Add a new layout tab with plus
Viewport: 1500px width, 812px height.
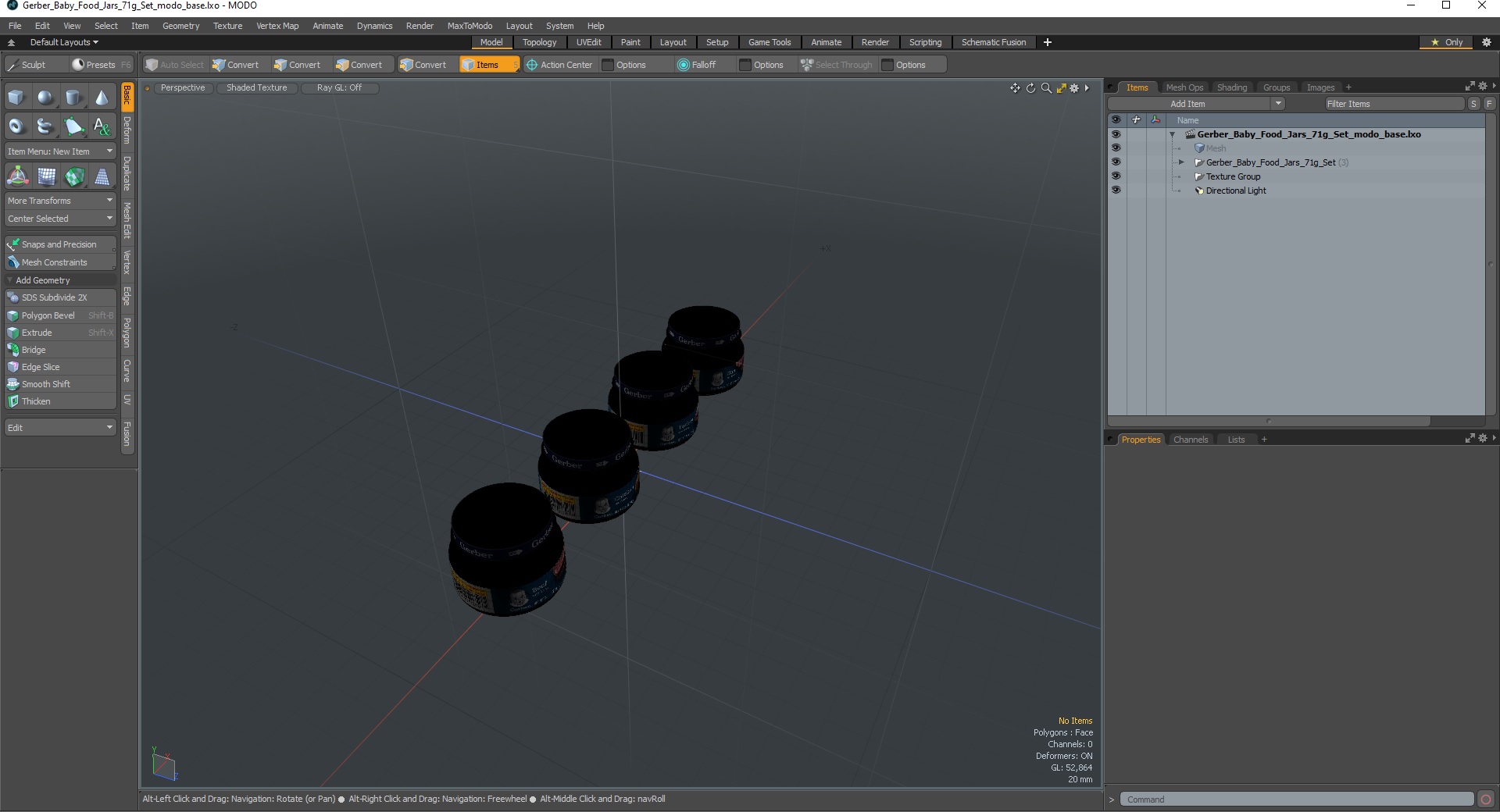point(1047,42)
